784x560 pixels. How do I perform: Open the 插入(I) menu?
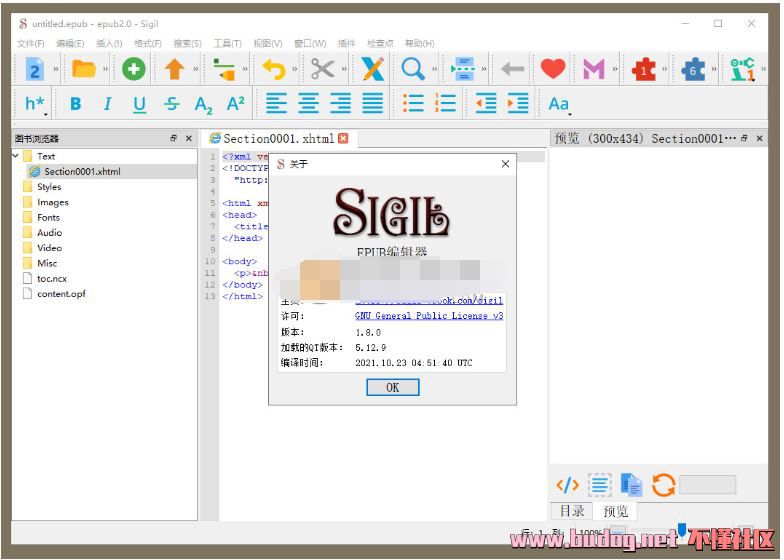[x=109, y=44]
